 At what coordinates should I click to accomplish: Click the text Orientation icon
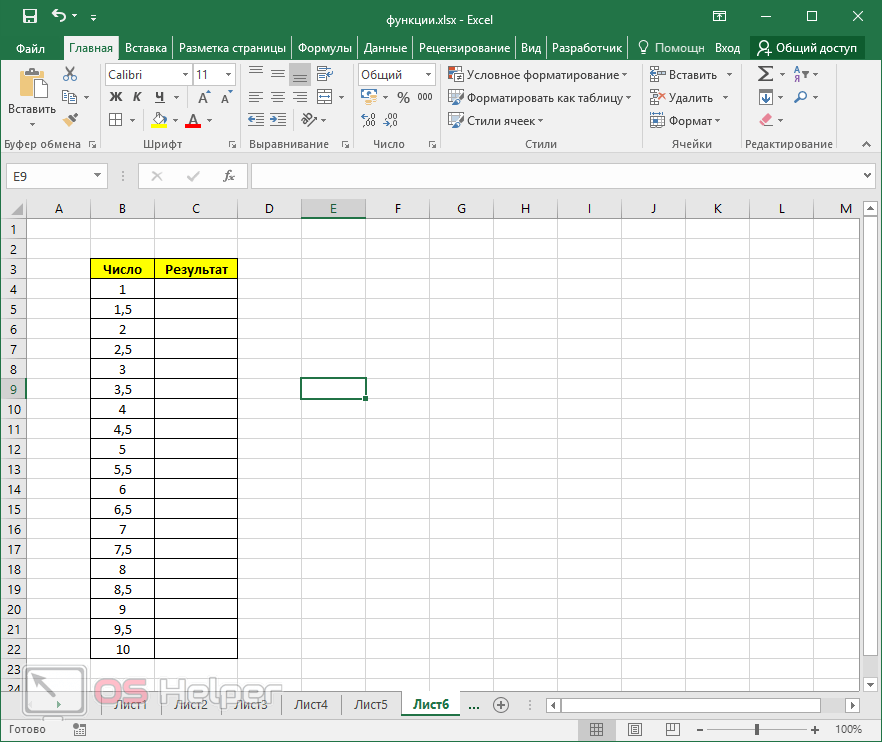click(x=309, y=119)
